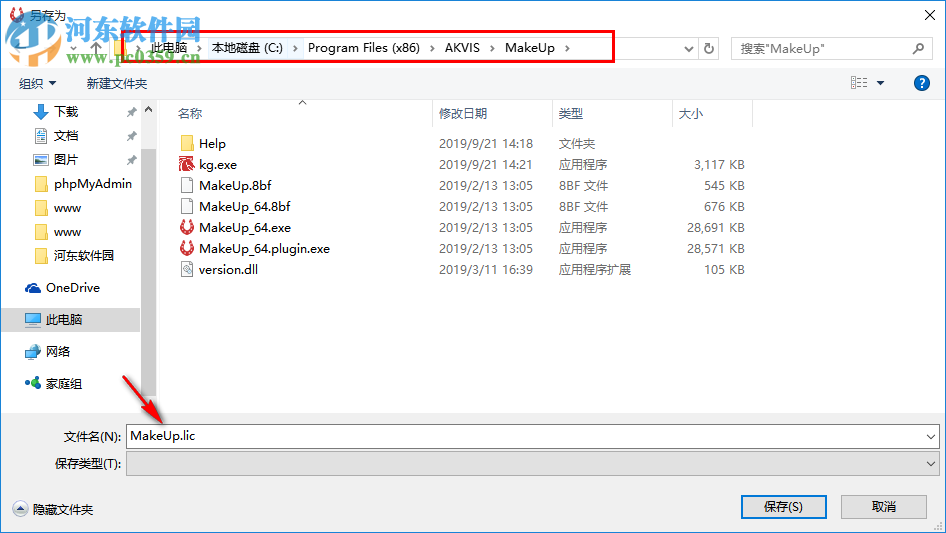Click the Help folder icon

(187, 143)
